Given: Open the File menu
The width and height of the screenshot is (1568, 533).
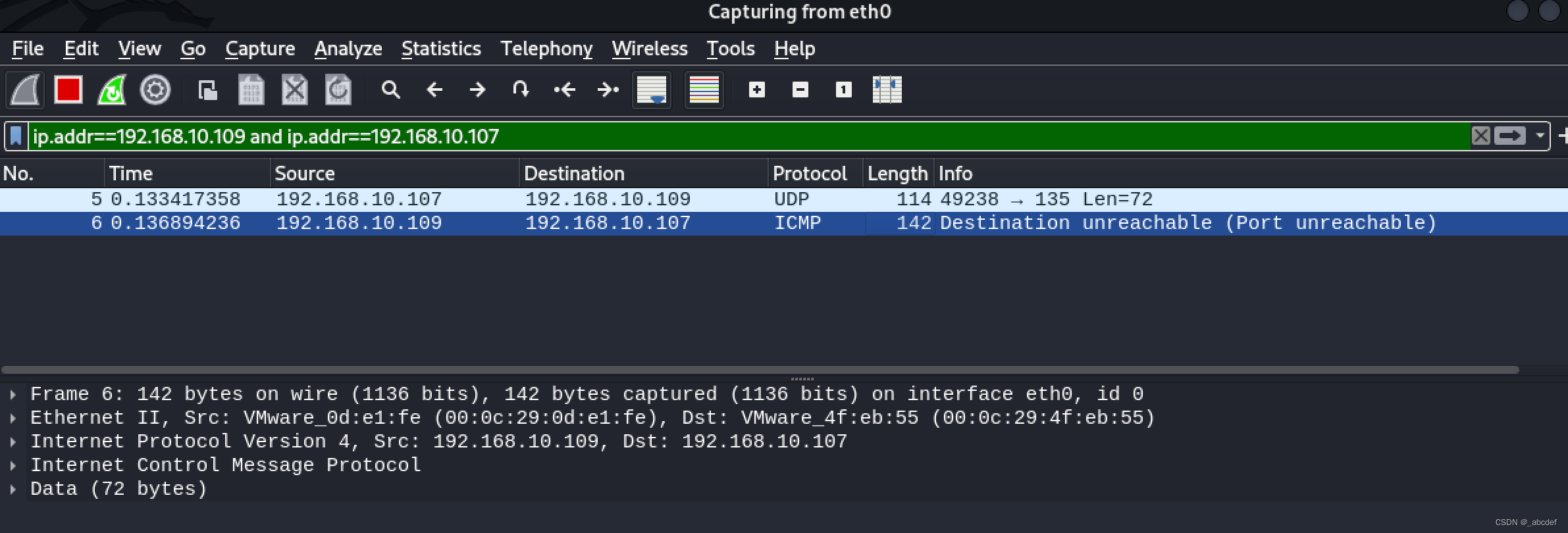Looking at the screenshot, I should [28, 49].
